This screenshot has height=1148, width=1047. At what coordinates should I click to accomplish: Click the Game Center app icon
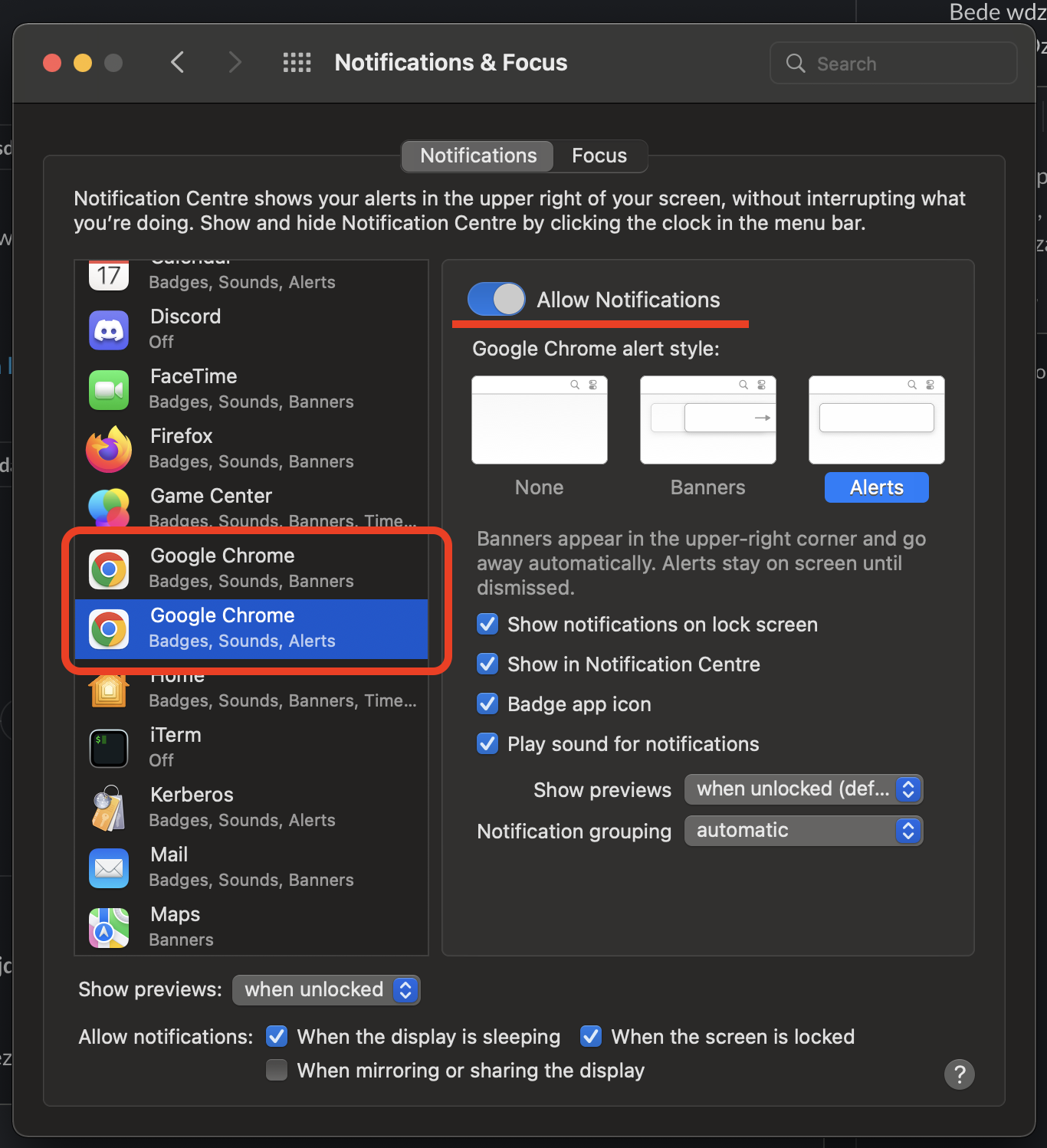[x=109, y=508]
